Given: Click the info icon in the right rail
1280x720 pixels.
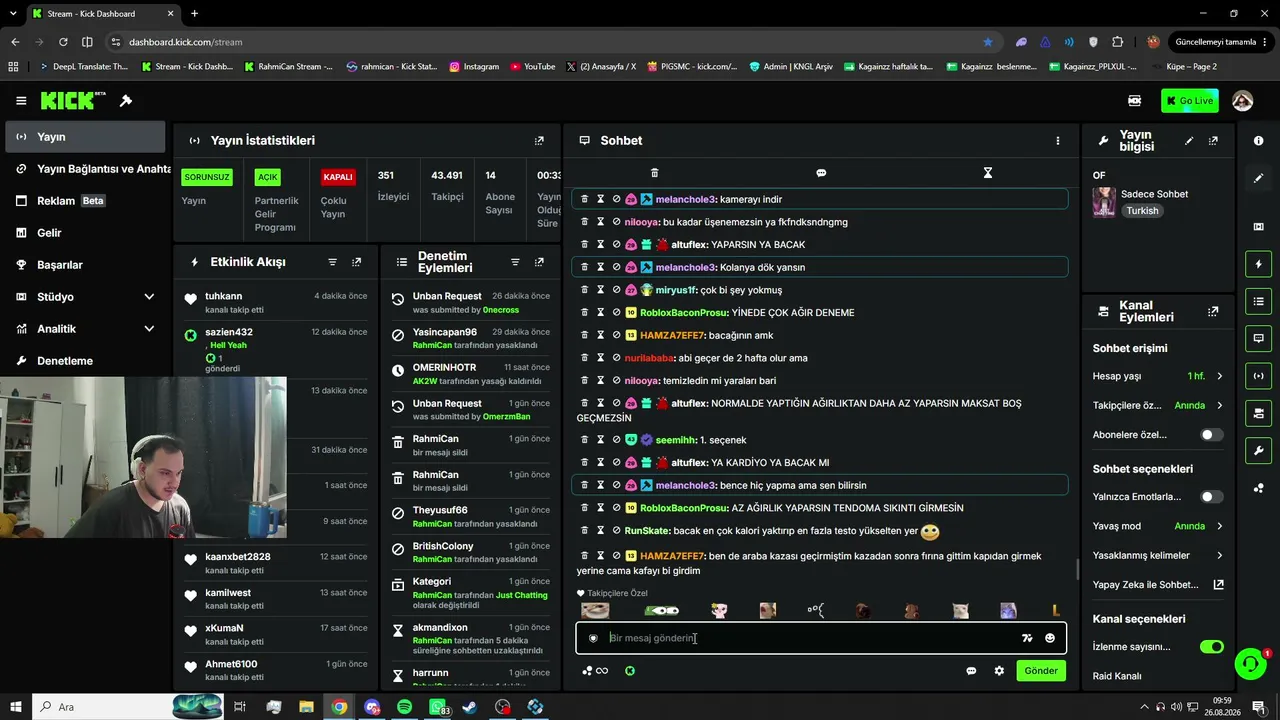Looking at the screenshot, I should pos(1258,141).
